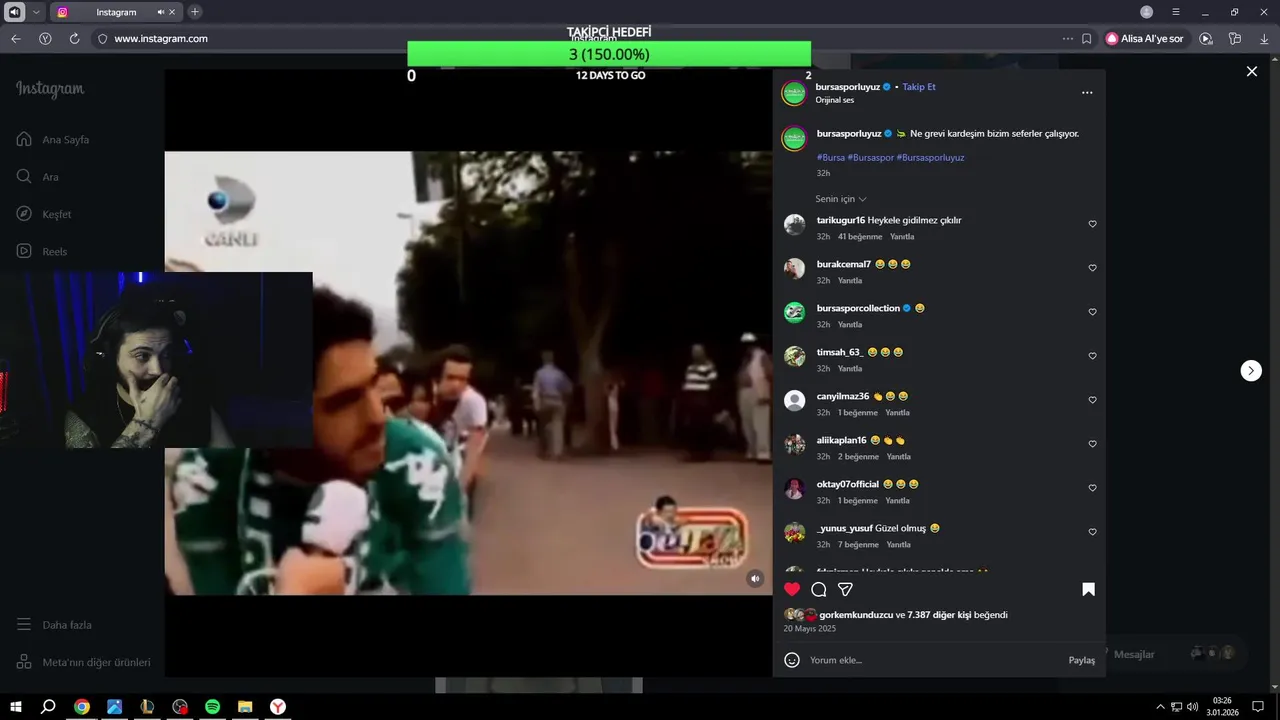1280x720 pixels.
Task: Open the post's three-dot options menu
Action: pos(1087,93)
